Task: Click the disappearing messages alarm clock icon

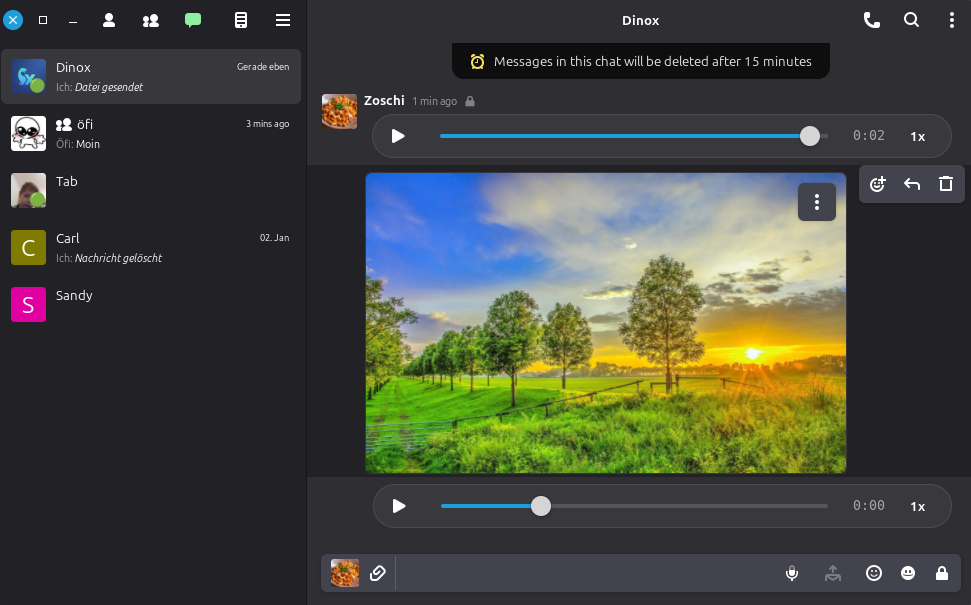Action: click(477, 61)
